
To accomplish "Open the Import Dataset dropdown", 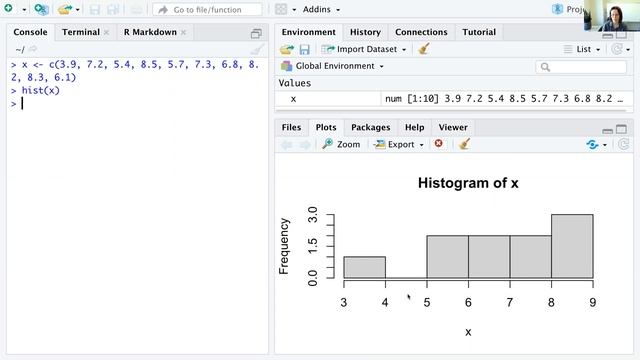I will [364, 49].
